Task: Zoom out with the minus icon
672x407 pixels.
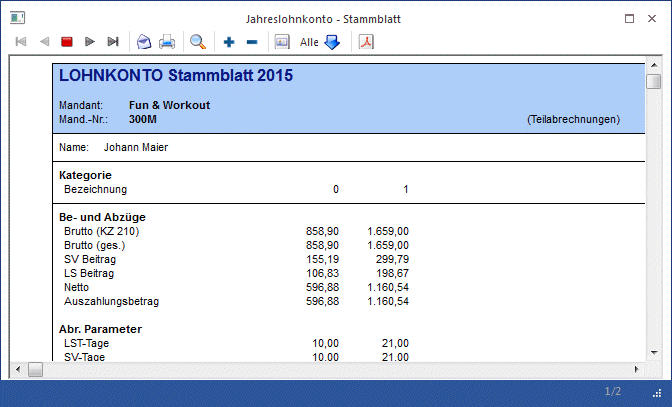Action: pos(252,42)
